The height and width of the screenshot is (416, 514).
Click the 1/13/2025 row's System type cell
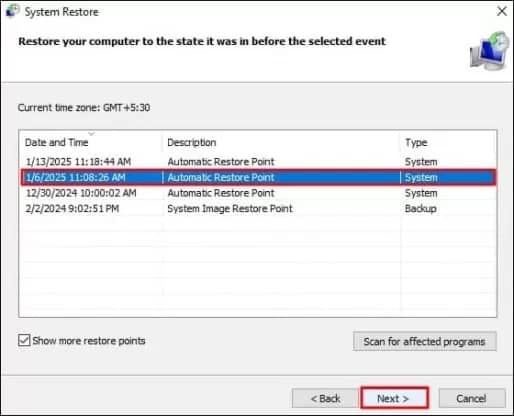pyautogui.click(x=421, y=162)
